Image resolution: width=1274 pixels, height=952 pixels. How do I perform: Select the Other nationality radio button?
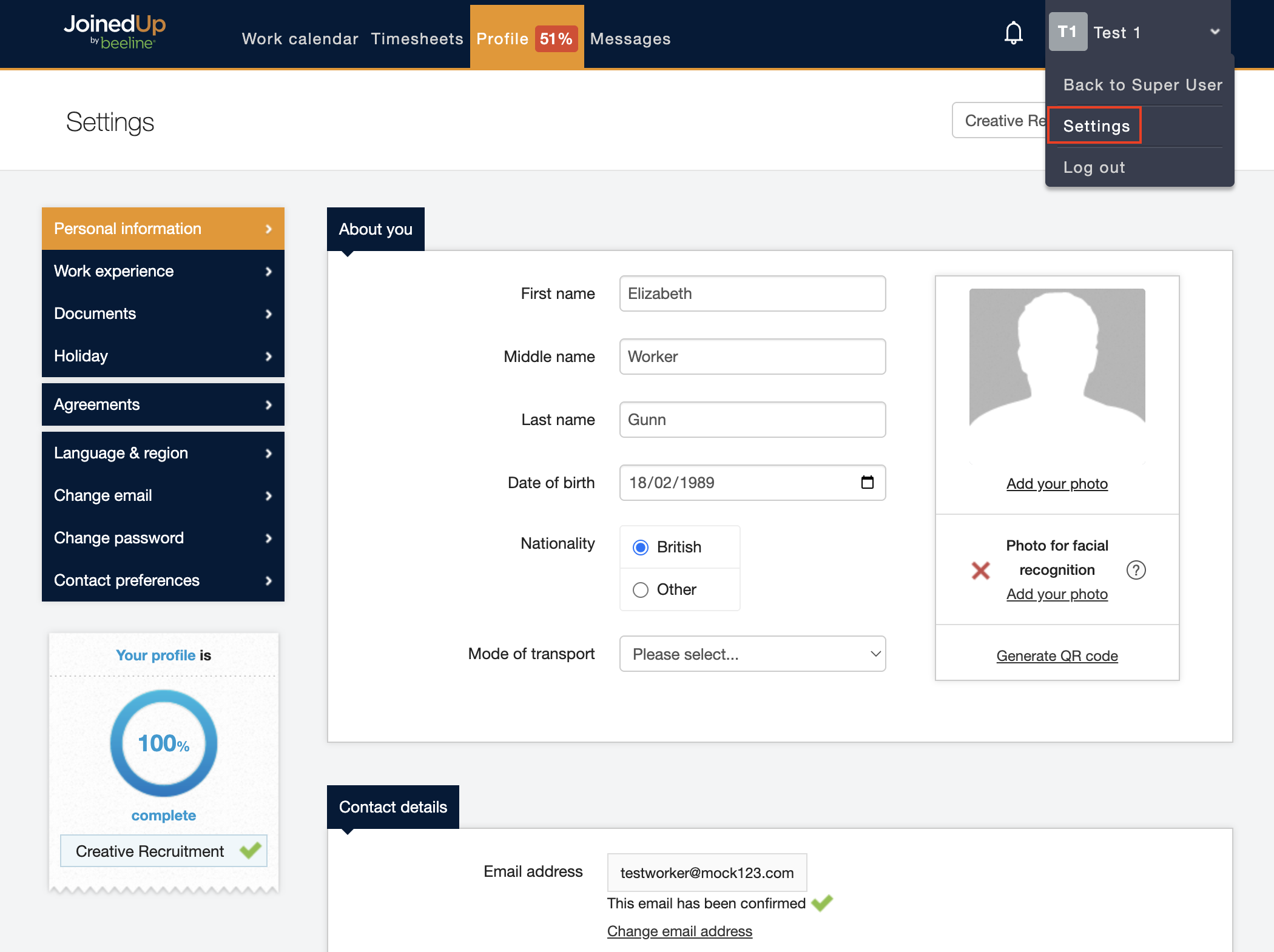pos(641,590)
